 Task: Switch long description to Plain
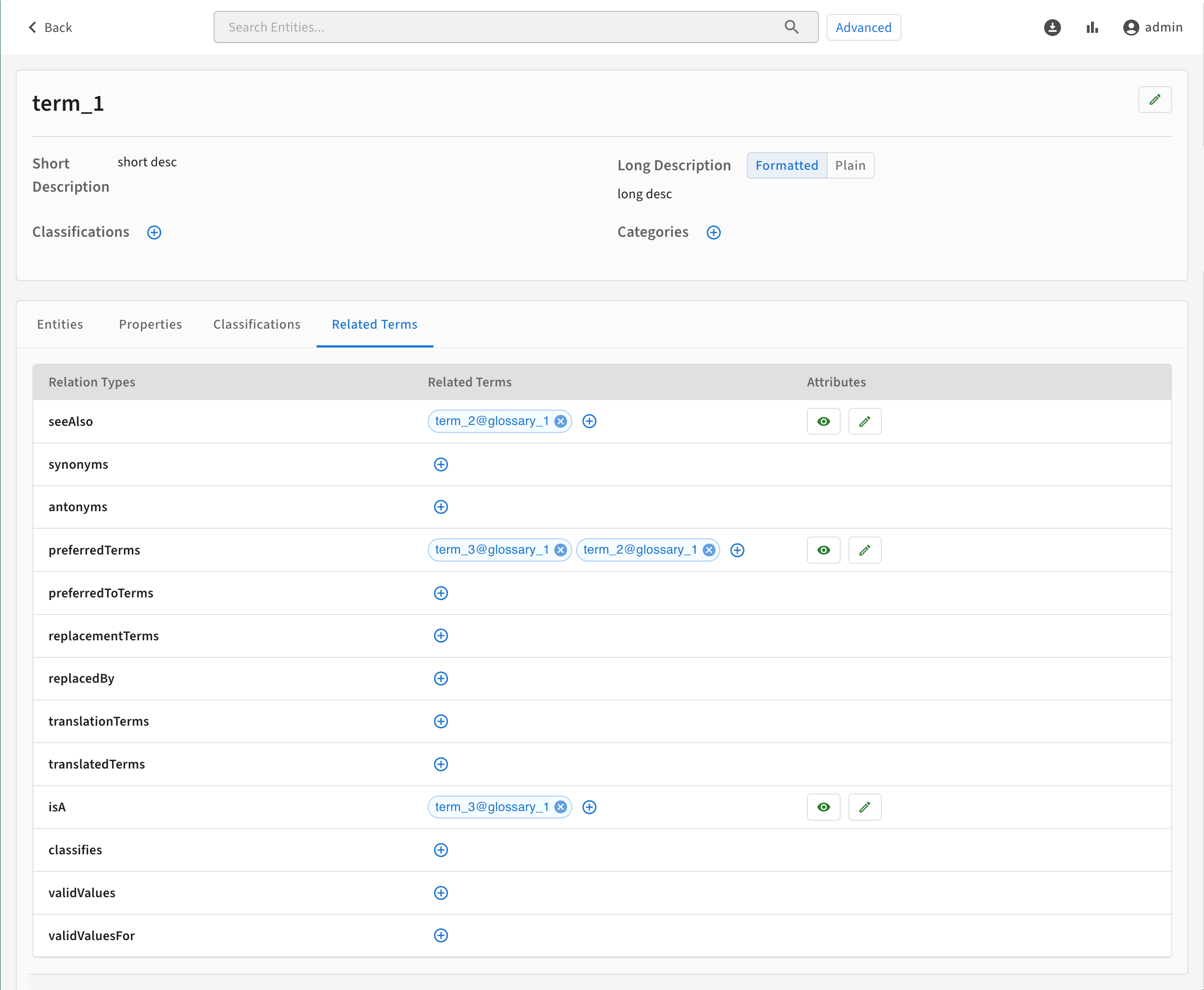[850, 165]
